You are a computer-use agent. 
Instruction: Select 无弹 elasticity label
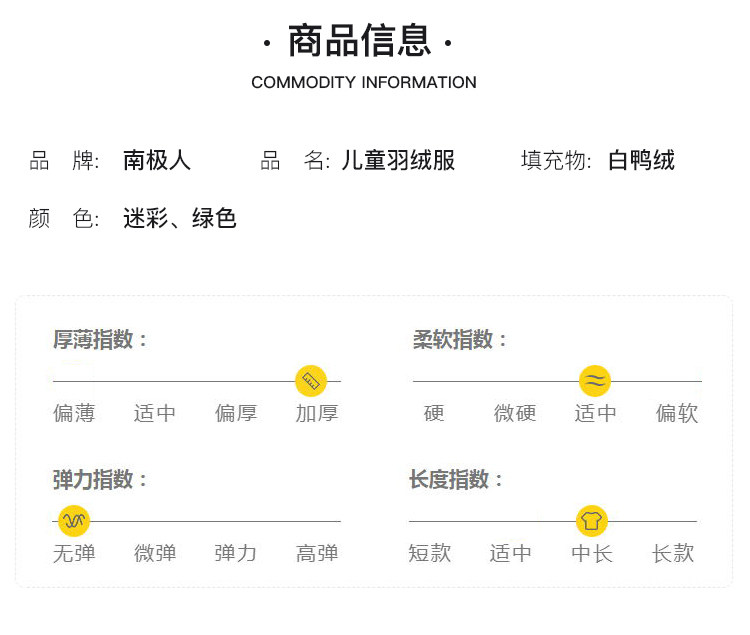tap(74, 553)
